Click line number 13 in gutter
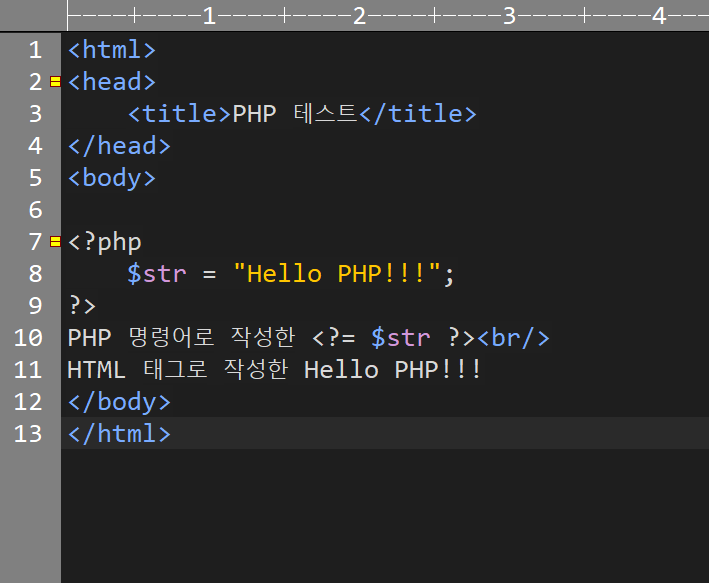 (28, 434)
